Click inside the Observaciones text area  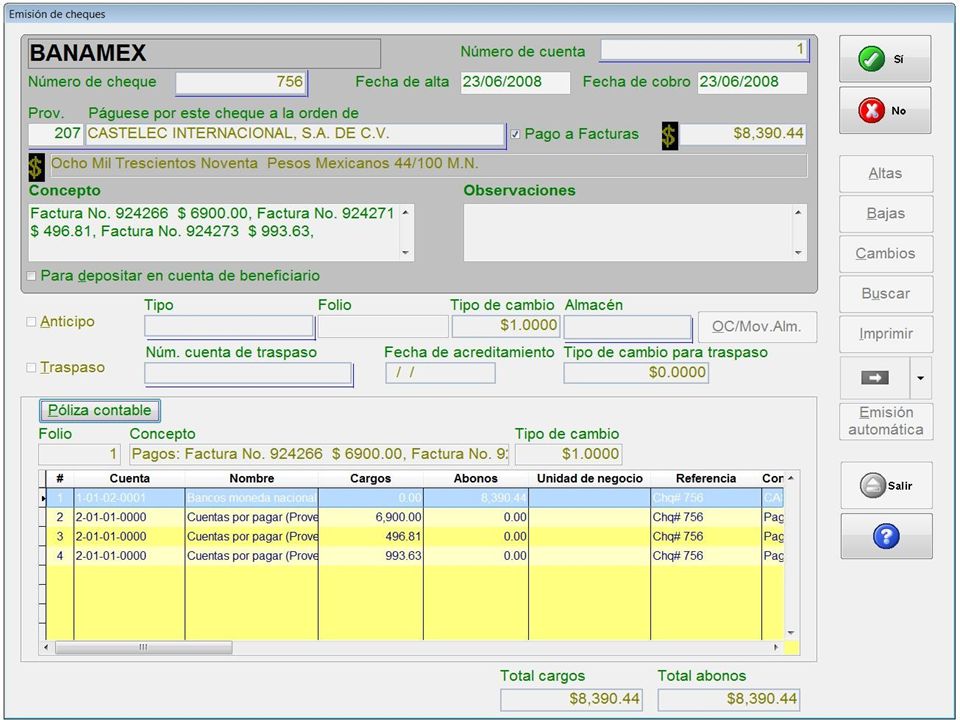click(628, 233)
